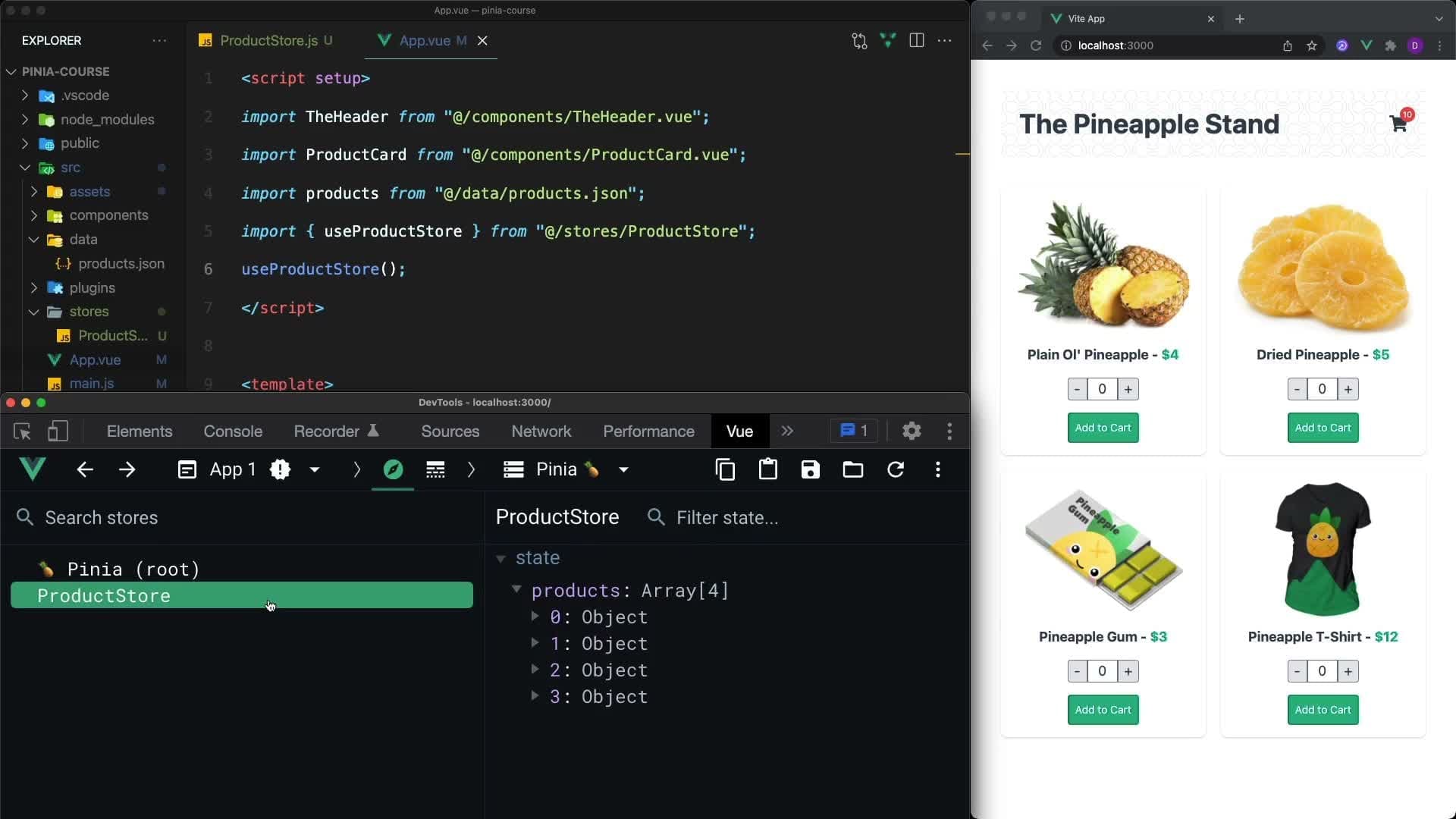Open the Pinia inspector dropdown
Screen dimensions: 1456x819
tap(623, 469)
